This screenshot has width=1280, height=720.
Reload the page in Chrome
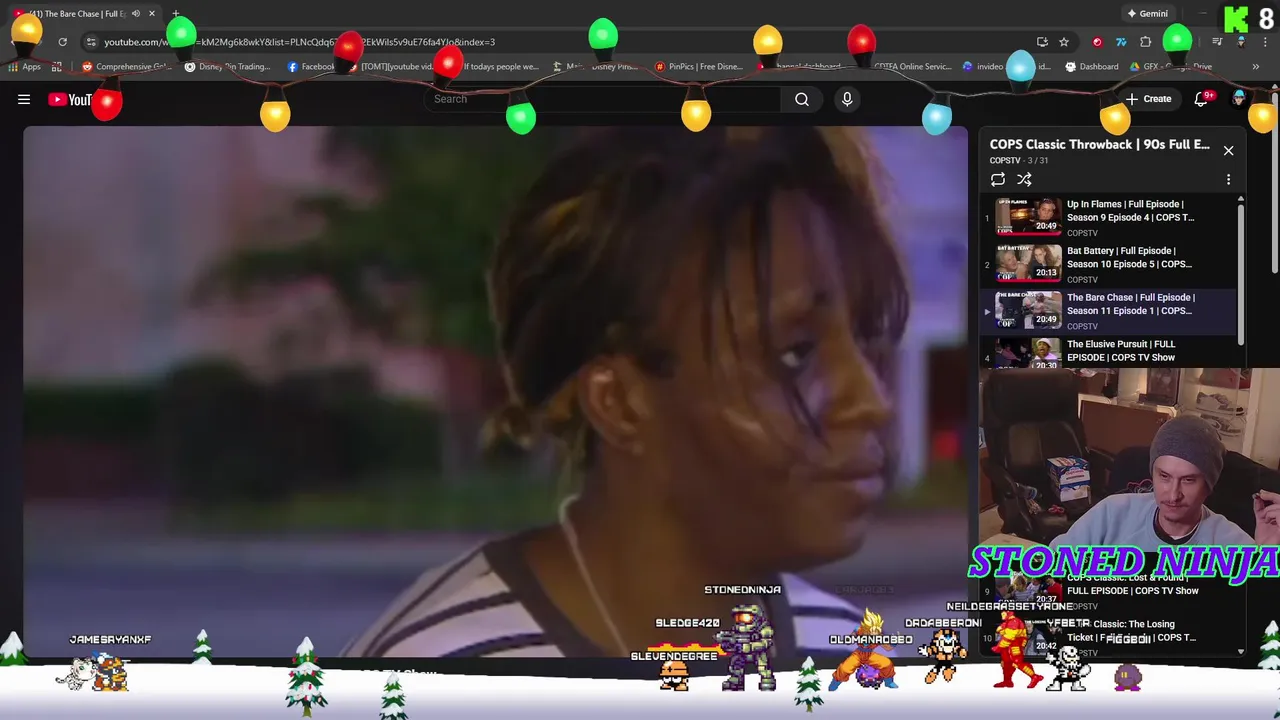pos(62,42)
